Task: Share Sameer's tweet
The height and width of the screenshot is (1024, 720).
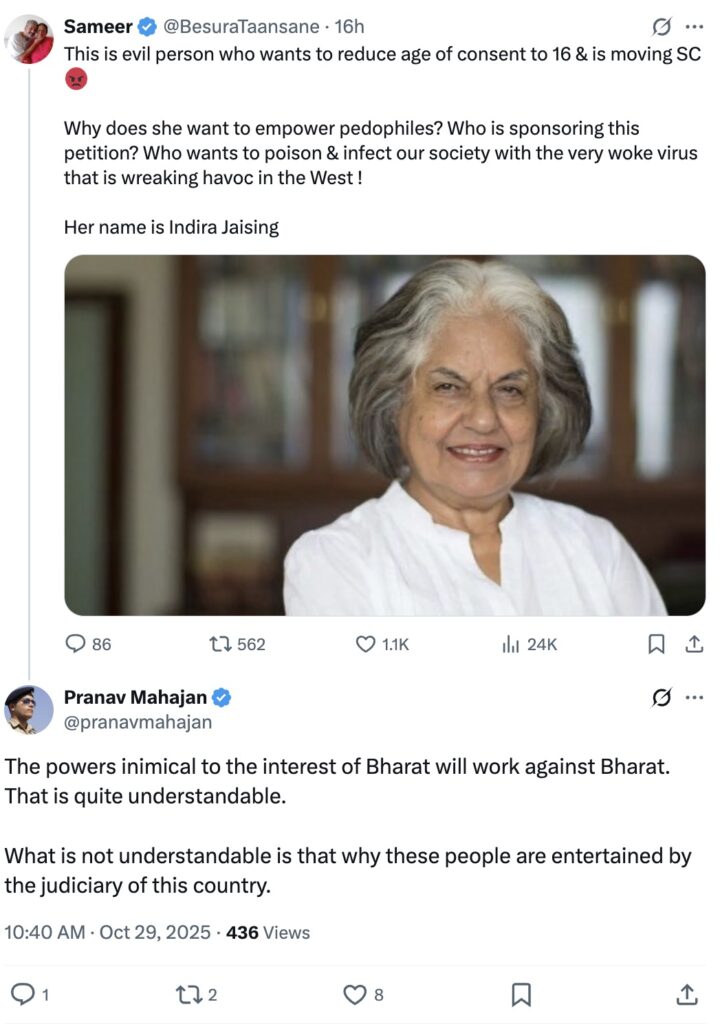Action: [693, 645]
